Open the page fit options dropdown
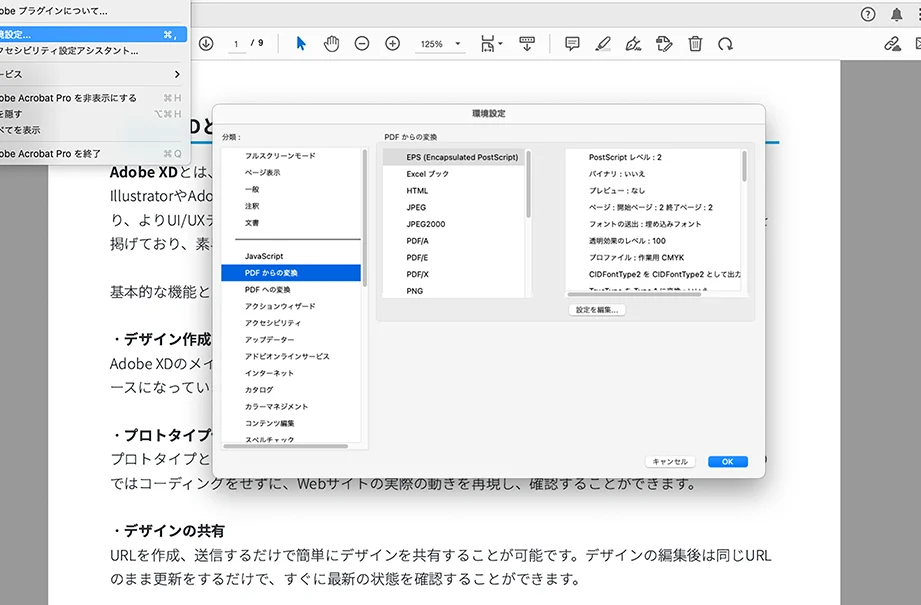 [x=492, y=43]
